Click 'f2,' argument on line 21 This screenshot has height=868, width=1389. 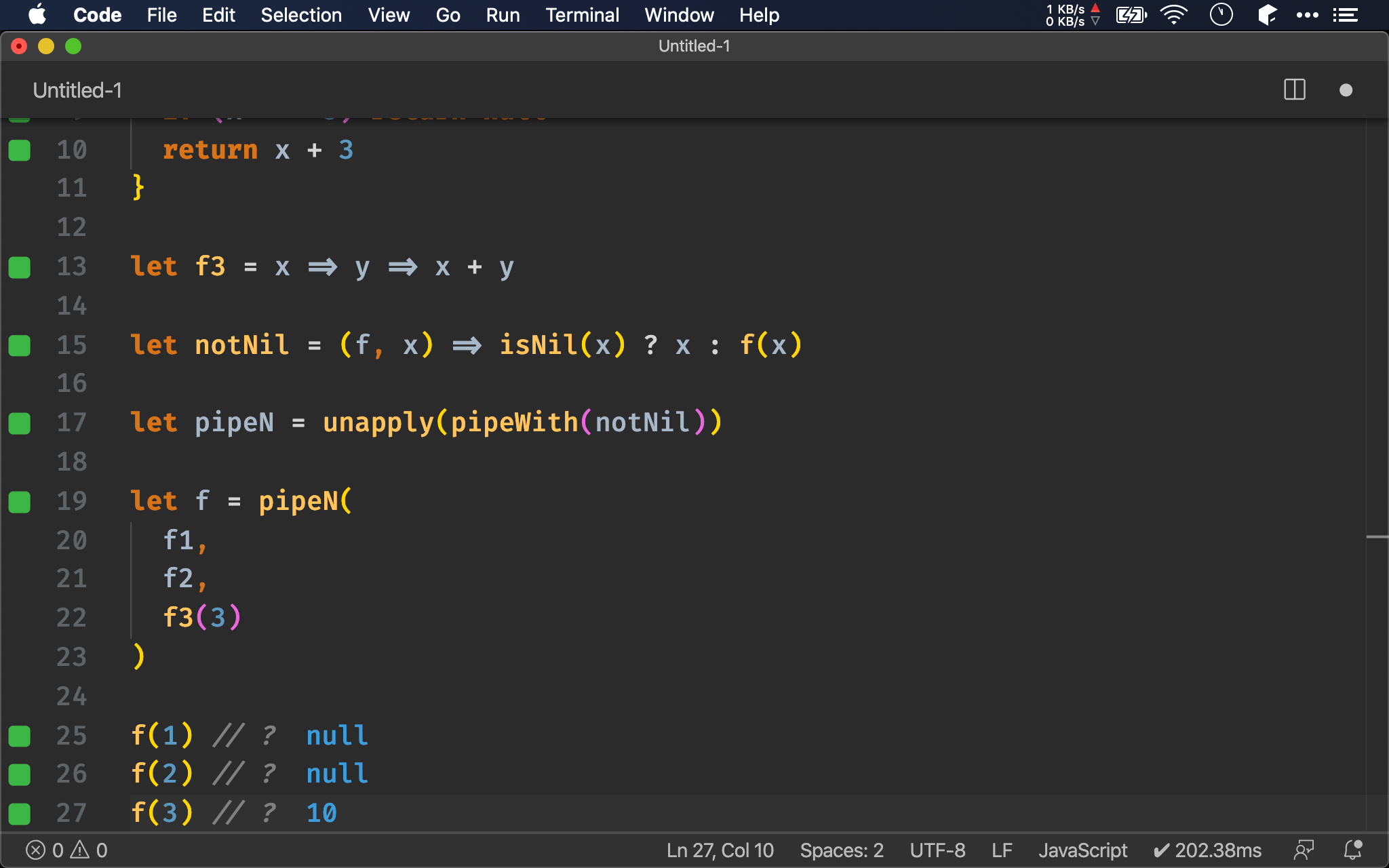pos(185,578)
